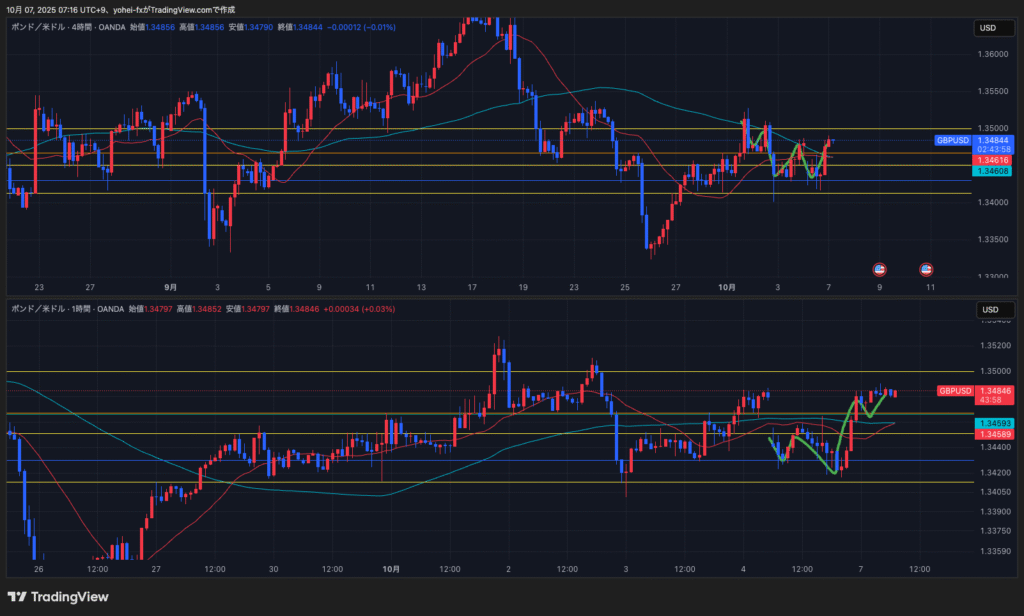Click the teal 1.34608 moving average price label
1024x616 pixels.
994,171
